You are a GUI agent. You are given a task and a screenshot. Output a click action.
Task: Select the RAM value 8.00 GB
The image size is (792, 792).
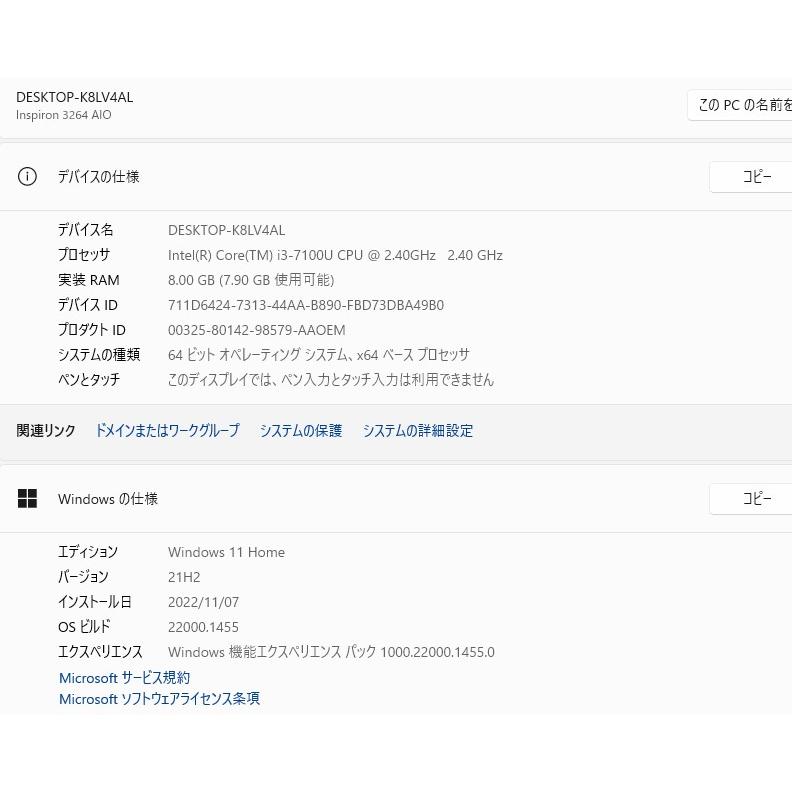251,280
